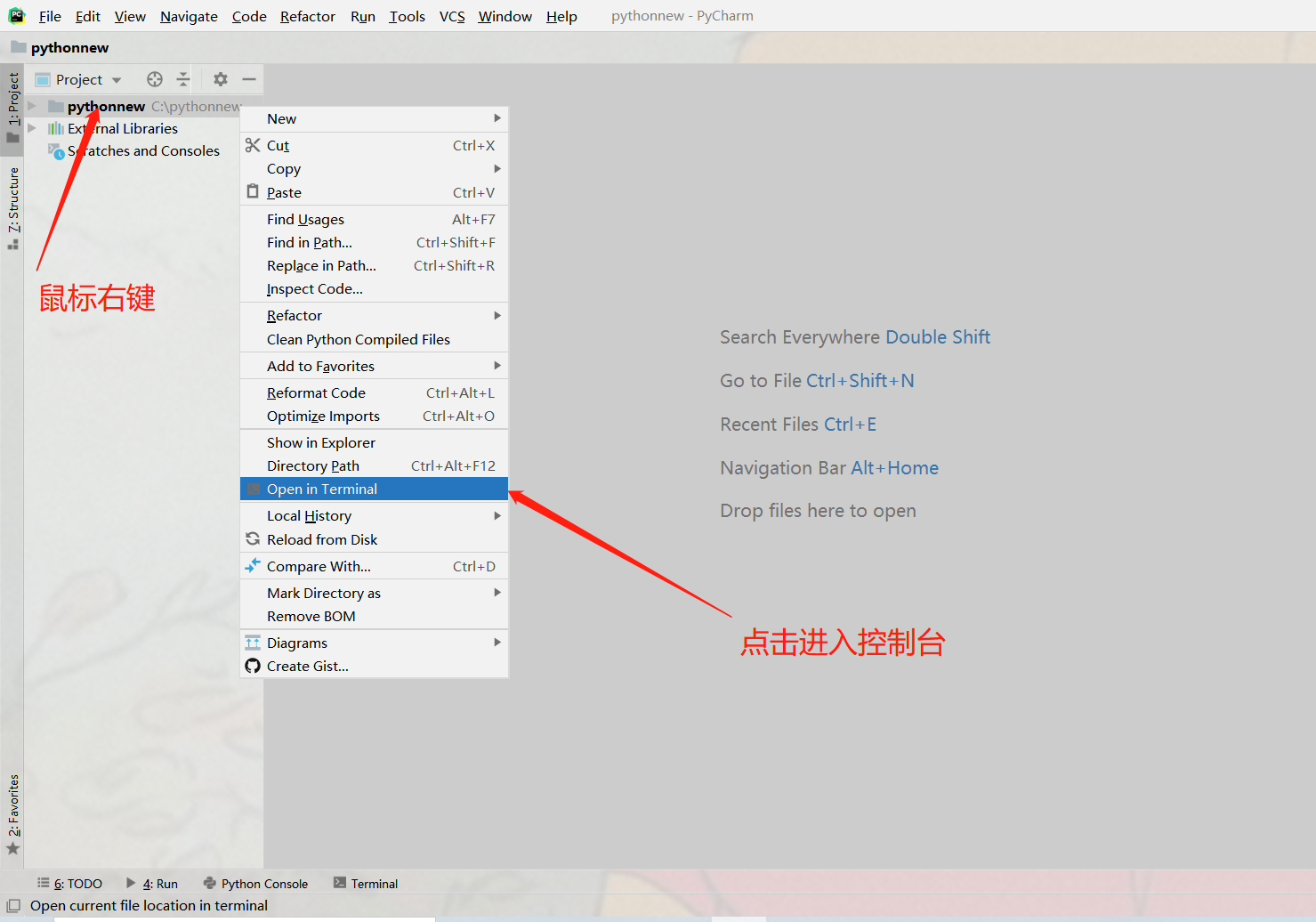Viewport: 1316px width, 922px height.
Task: Expand the Refactor submenu arrow
Action: [497, 315]
